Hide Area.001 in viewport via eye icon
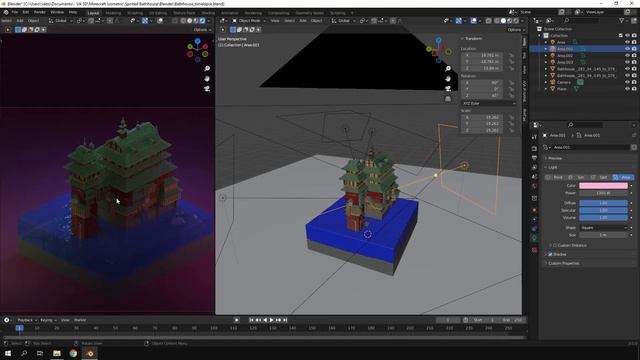This screenshot has height=360, width=640. (627, 49)
